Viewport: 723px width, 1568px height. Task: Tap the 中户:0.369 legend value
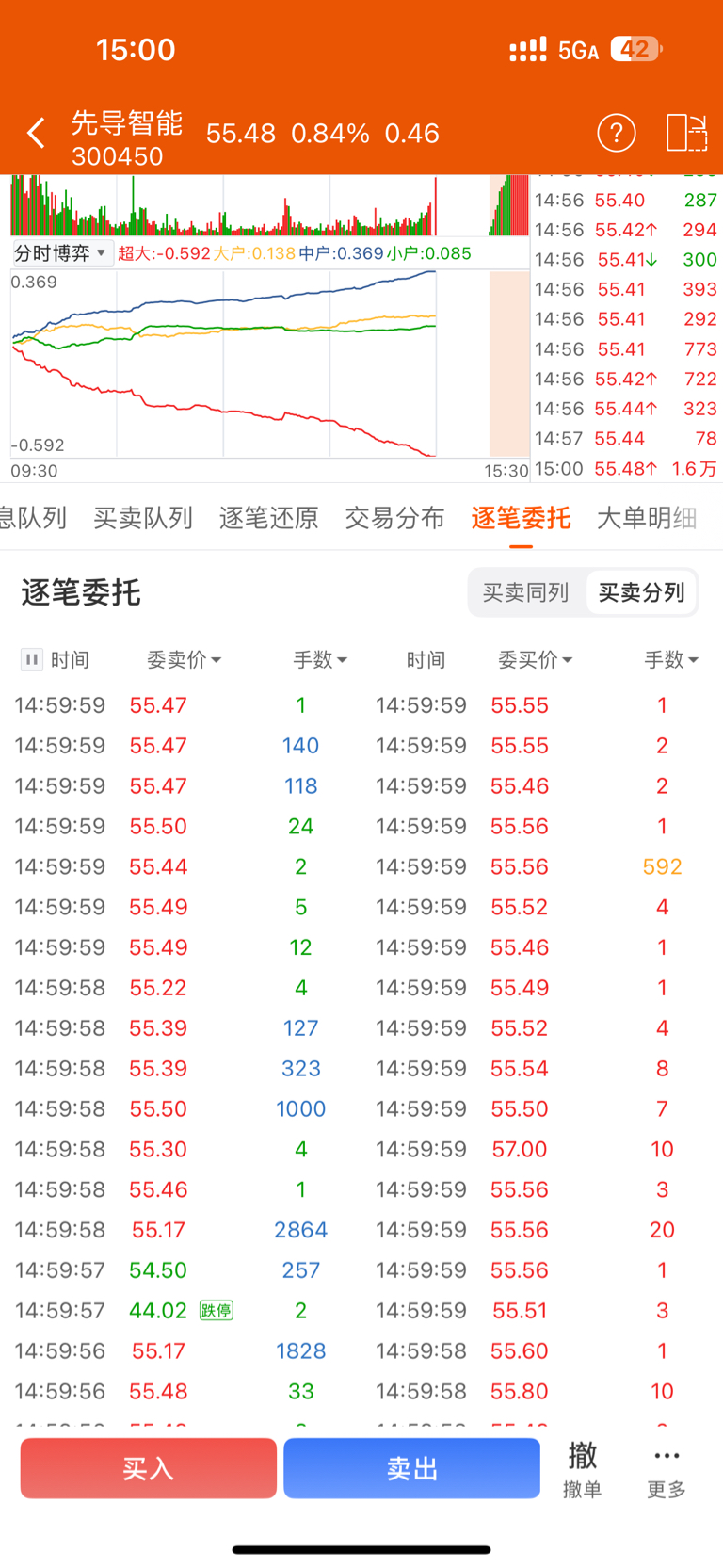tap(341, 253)
